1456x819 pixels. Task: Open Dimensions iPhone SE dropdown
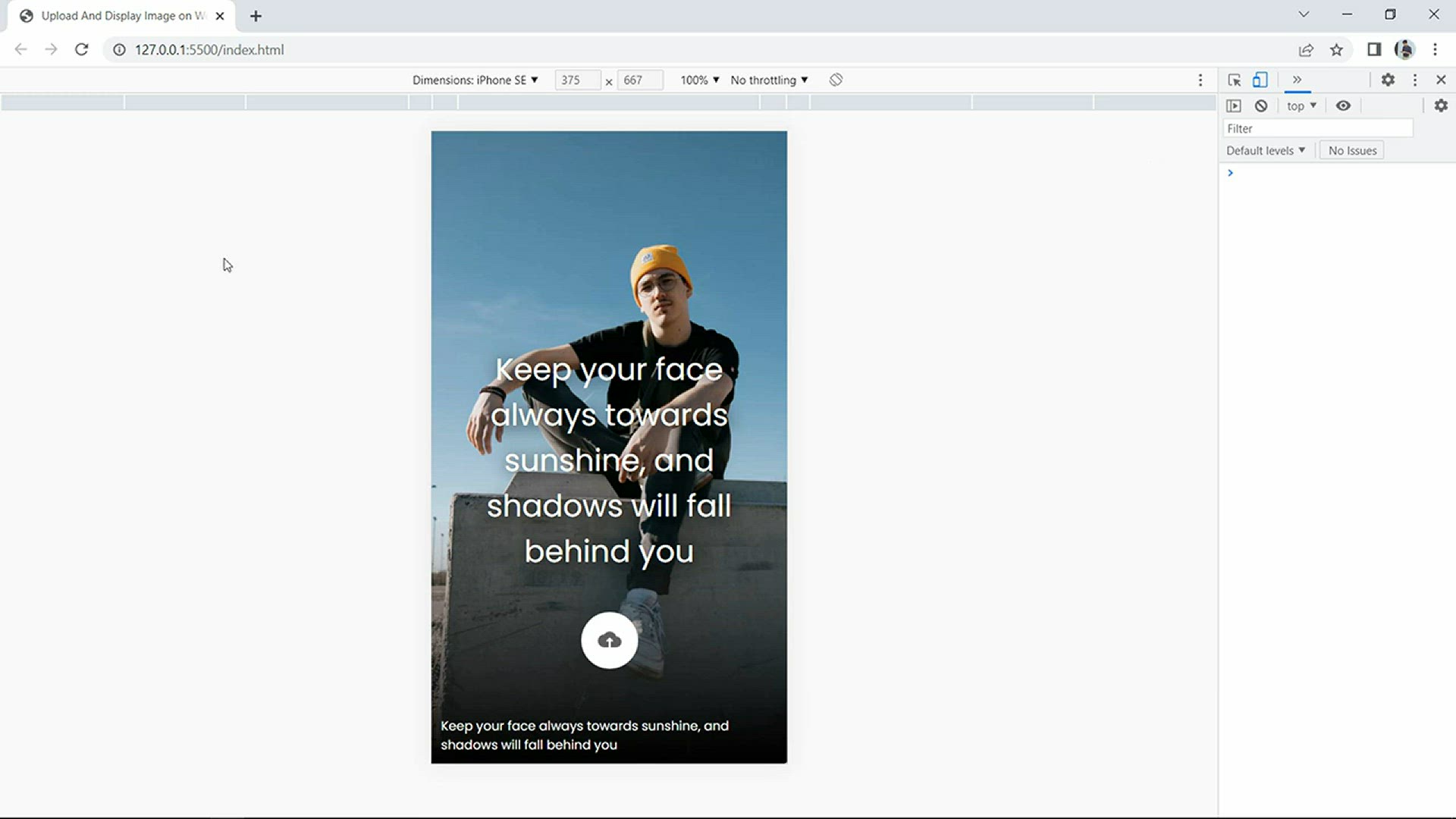(x=475, y=80)
